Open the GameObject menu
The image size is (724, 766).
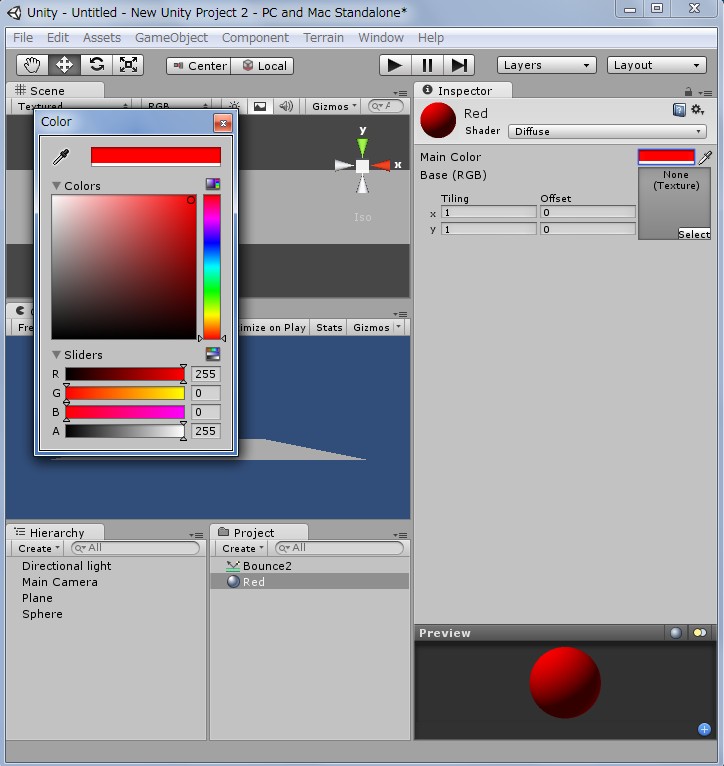tap(171, 38)
